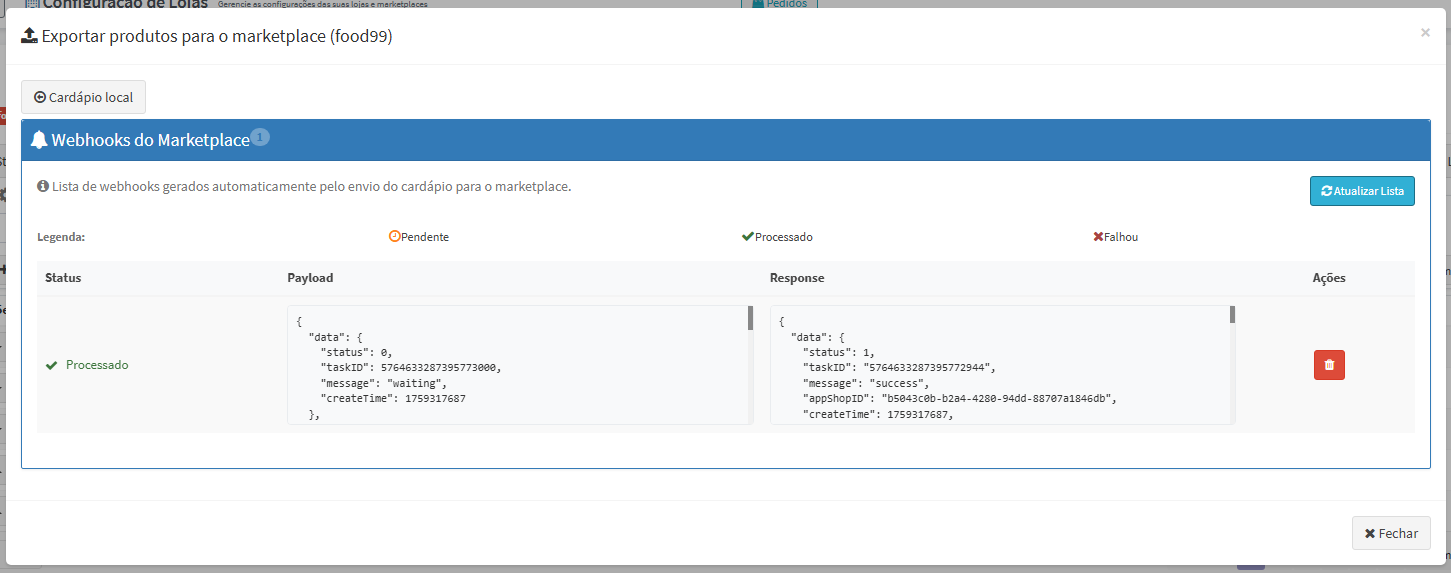Screen dimensions: 1451x573
Task: Click the bell icon in the Webhooks header
Action: (39, 140)
